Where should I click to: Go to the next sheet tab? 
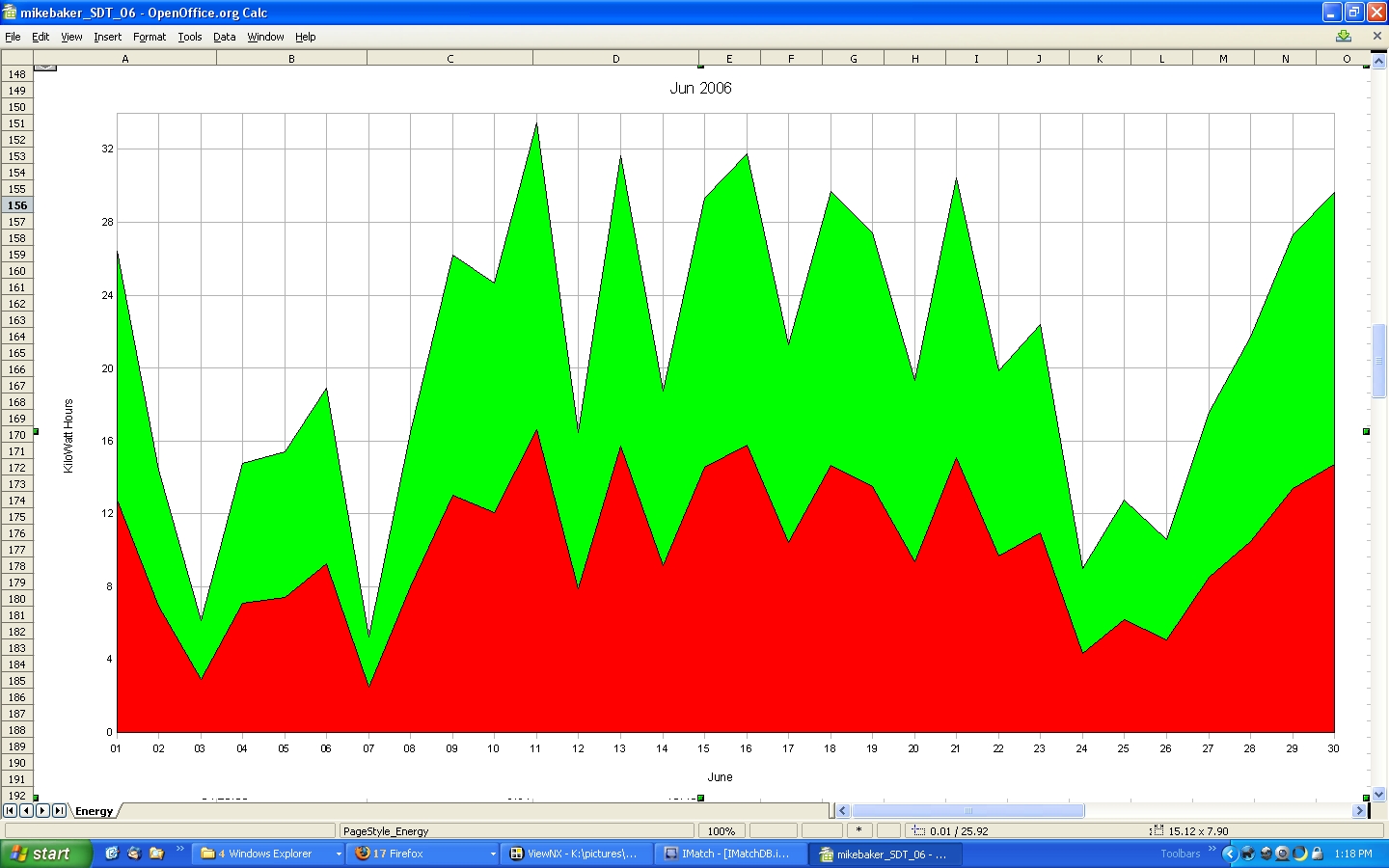point(42,811)
